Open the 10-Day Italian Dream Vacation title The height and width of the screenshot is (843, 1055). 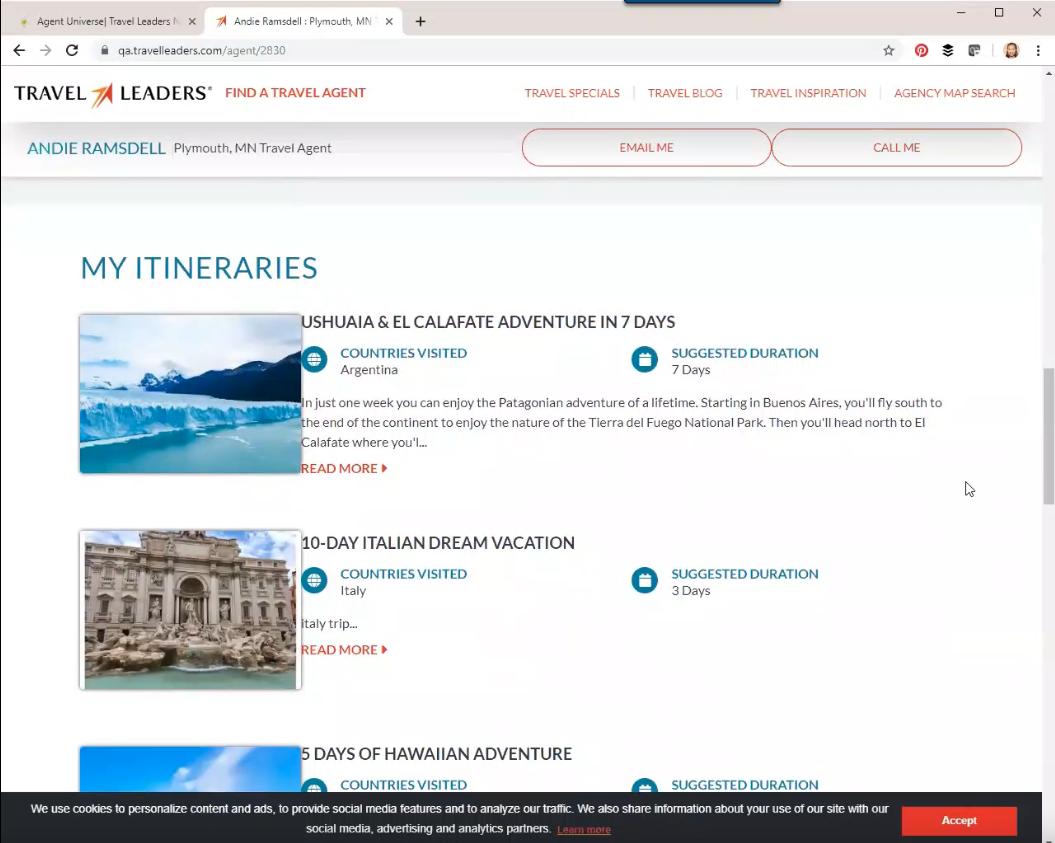pos(438,543)
